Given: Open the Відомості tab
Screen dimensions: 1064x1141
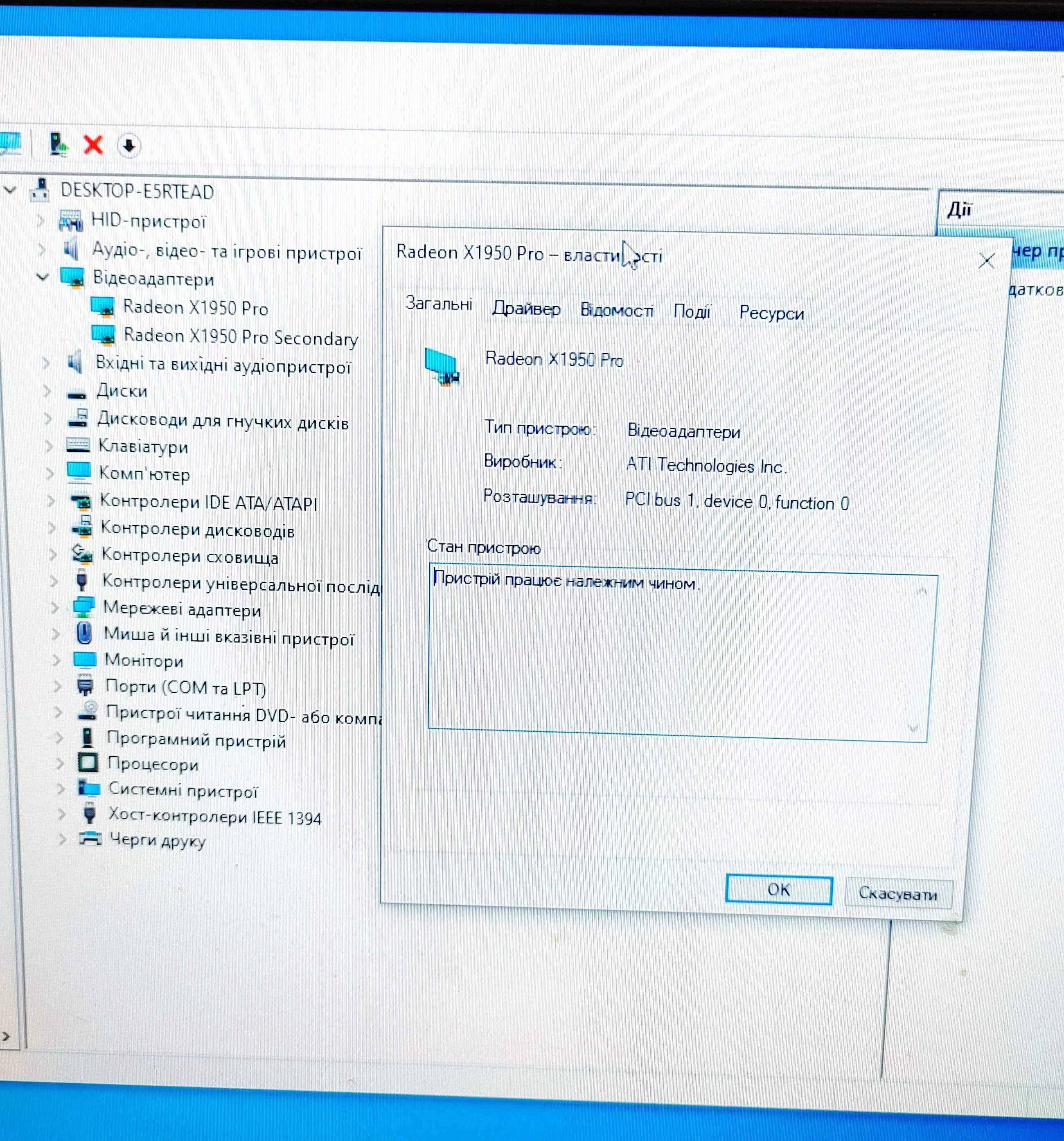Looking at the screenshot, I should coord(617,311).
